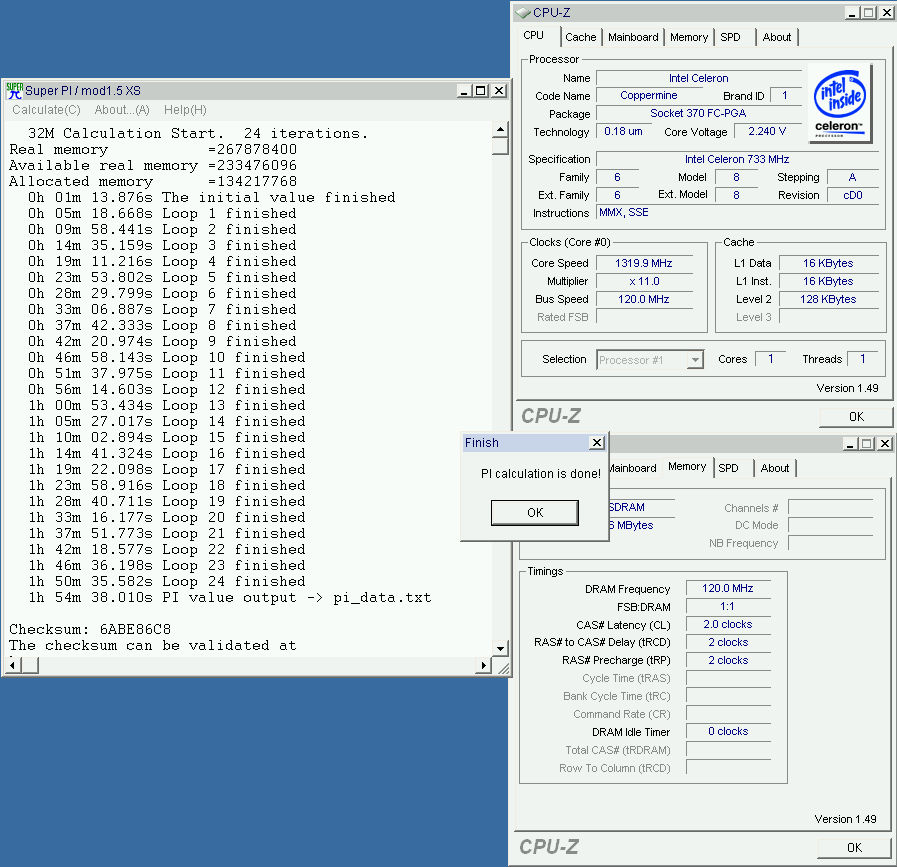Click the FSB:DRAM value 1:1

[x=728, y=606]
